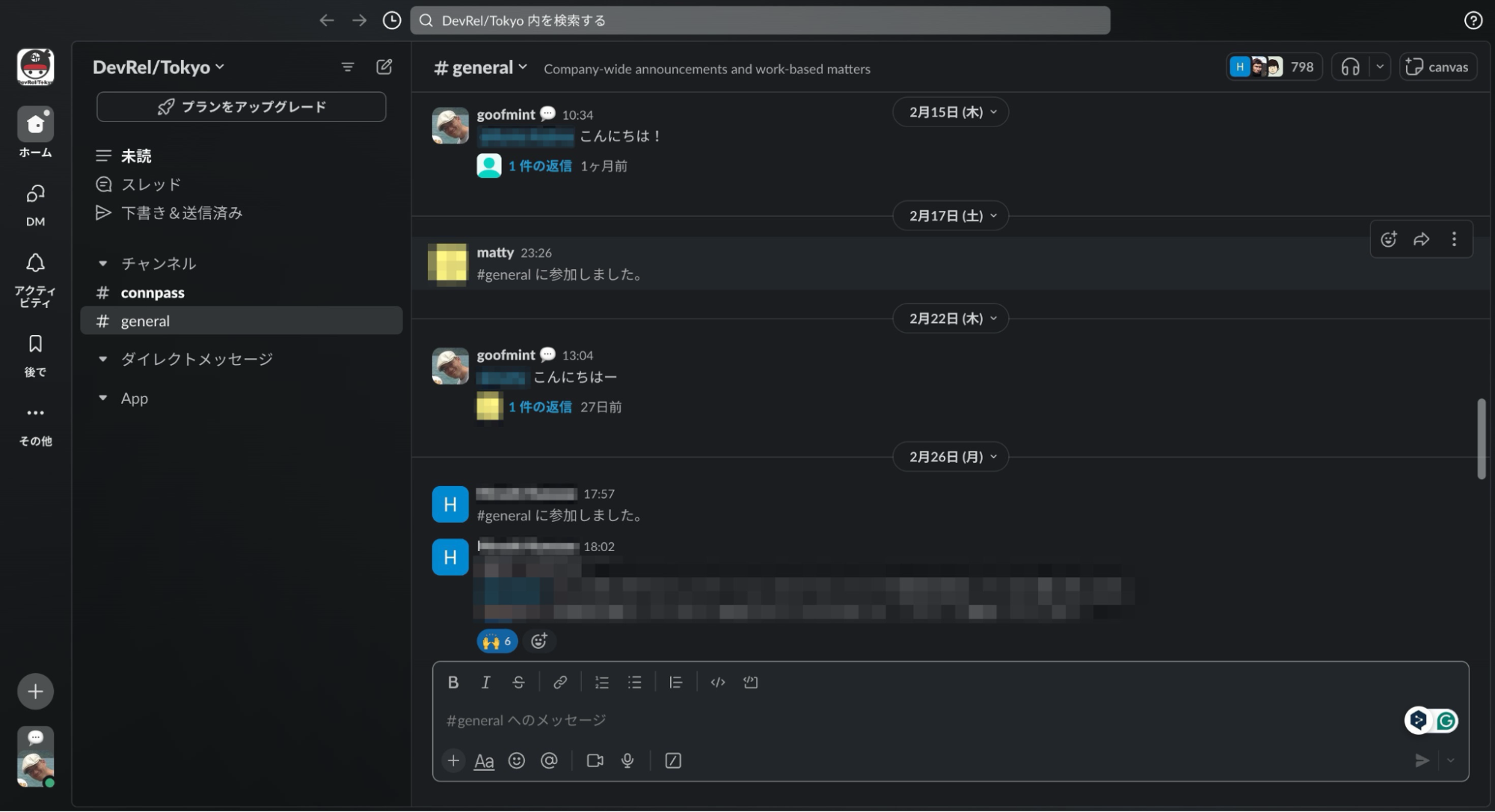Expand the DevRel/Tokyo workspace menu
Viewport: 1495px width, 812px height.
pos(159,67)
